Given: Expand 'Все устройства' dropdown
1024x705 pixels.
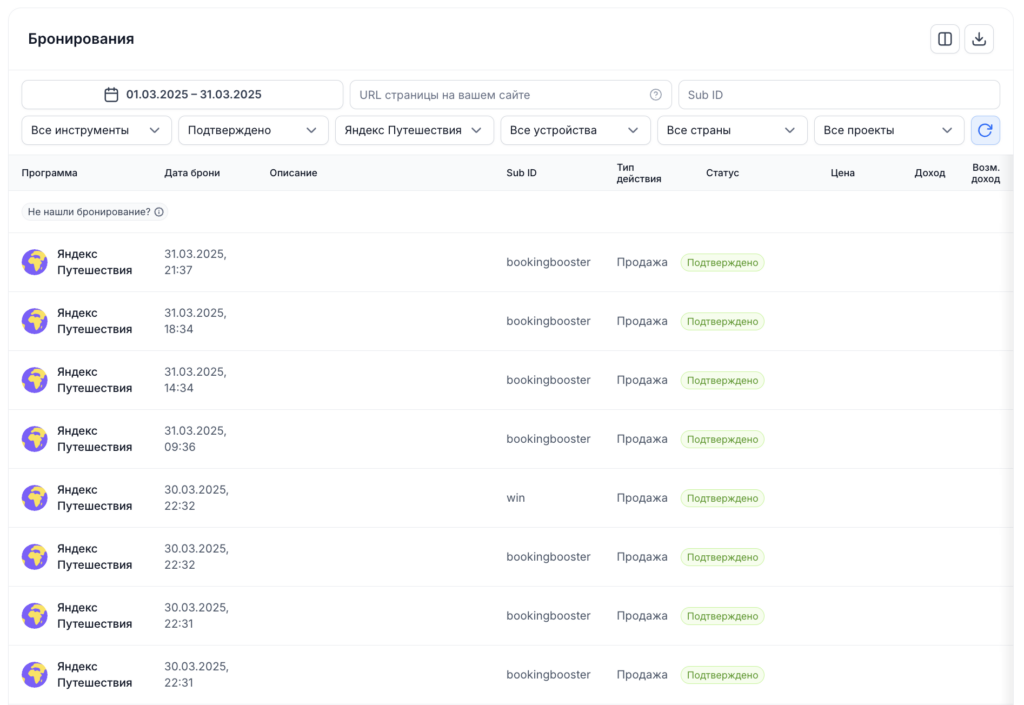Looking at the screenshot, I should pos(575,130).
